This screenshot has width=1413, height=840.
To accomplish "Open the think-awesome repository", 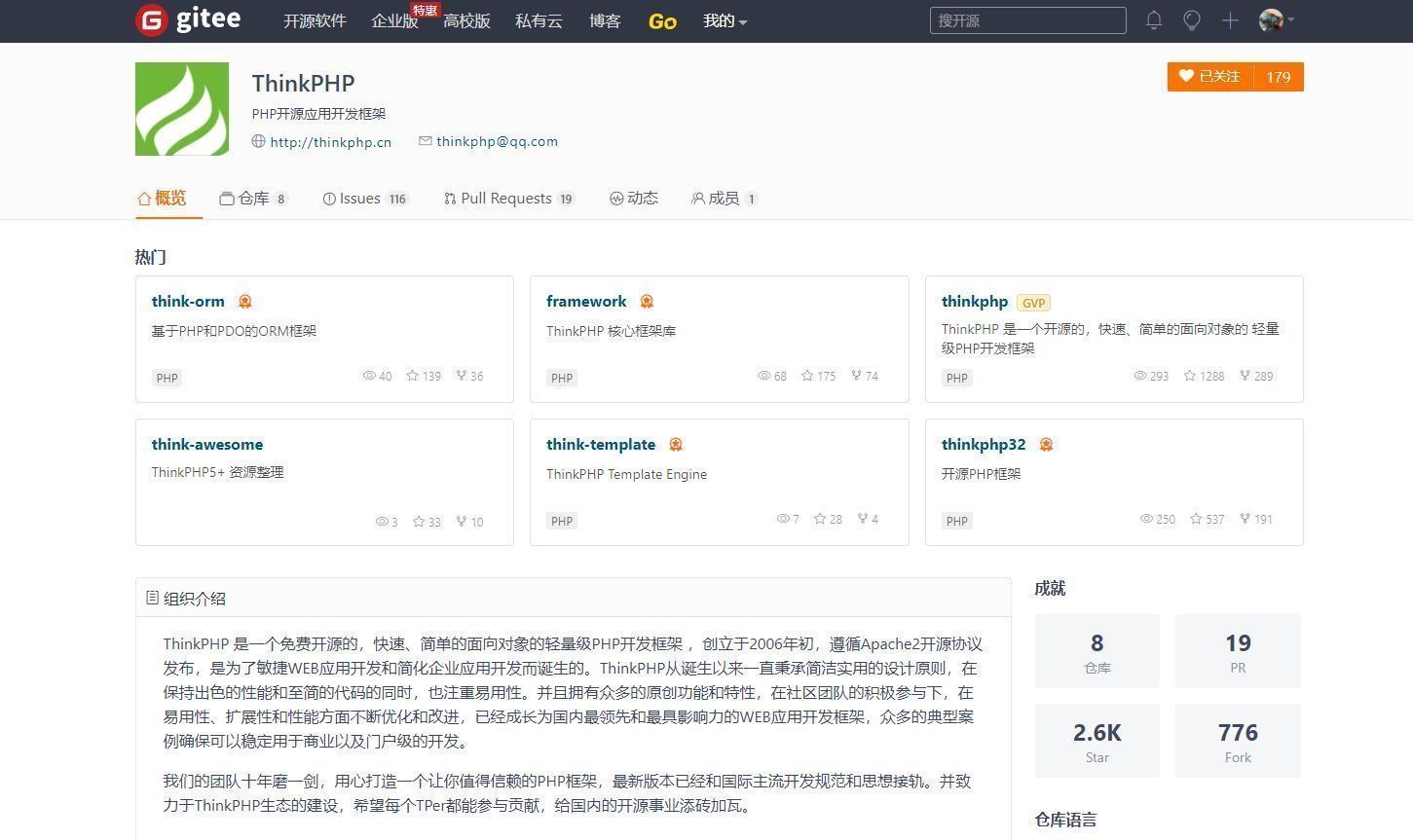I will pos(206,445).
